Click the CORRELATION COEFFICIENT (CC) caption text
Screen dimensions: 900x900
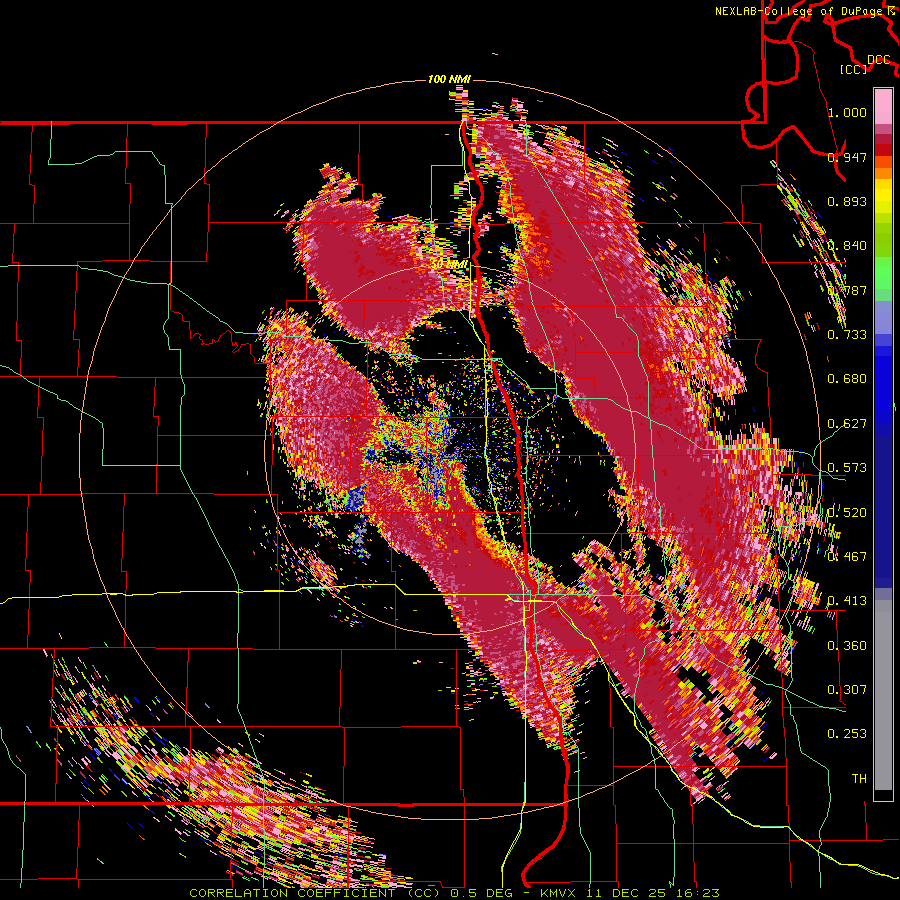(315, 893)
